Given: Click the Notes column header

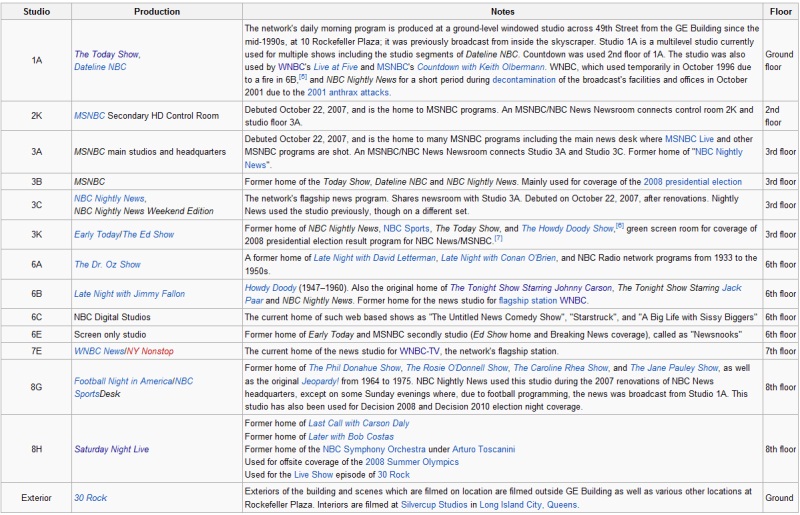Looking at the screenshot, I should click(503, 11).
